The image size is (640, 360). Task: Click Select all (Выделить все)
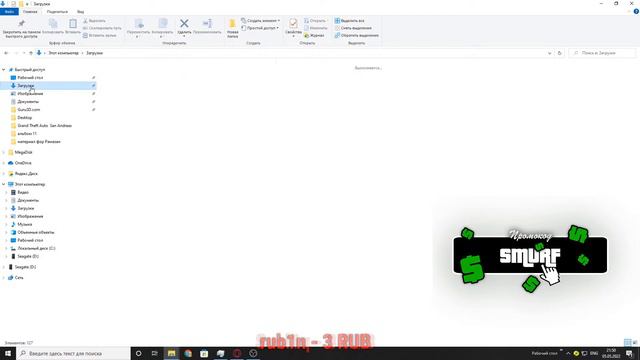coord(350,21)
